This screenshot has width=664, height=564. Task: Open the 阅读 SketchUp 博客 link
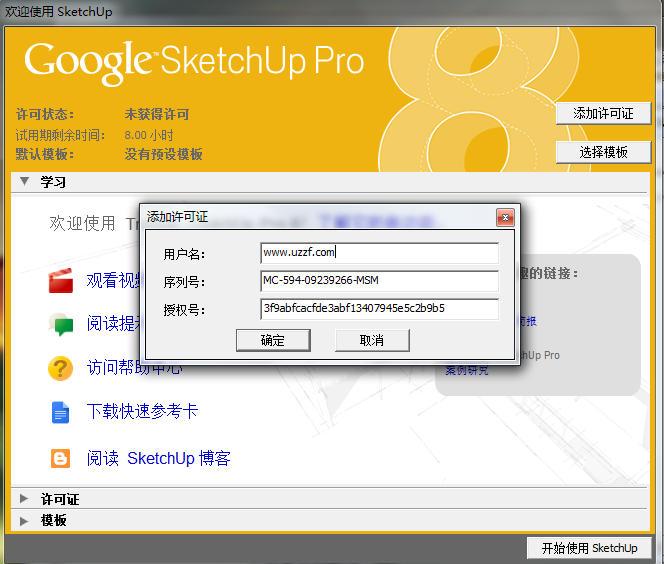[x=158, y=458]
